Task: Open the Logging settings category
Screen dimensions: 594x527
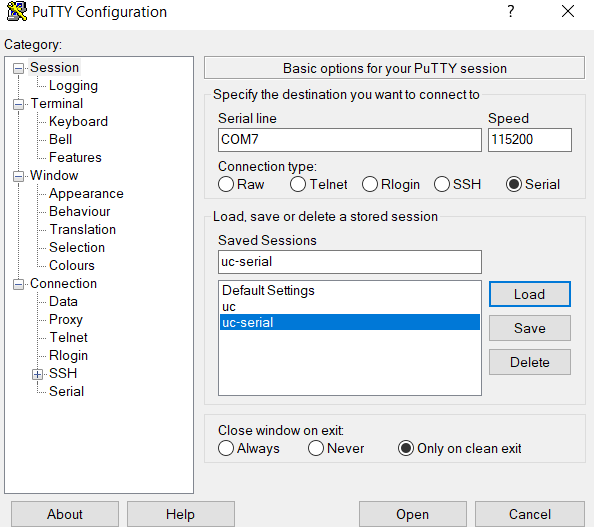Action: tap(73, 86)
